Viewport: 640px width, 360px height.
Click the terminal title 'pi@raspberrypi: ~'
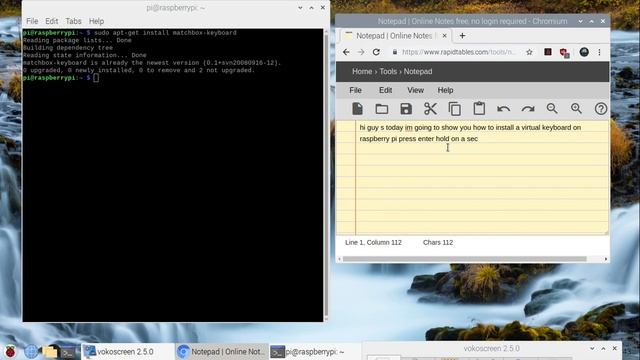[176, 8]
